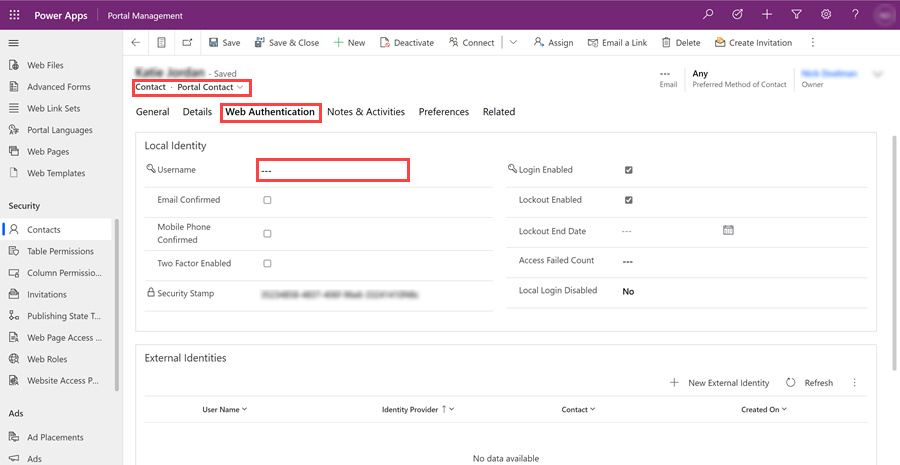This screenshot has width=900, height=465.
Task: Open the Contact column dropdown
Action: coord(592,409)
